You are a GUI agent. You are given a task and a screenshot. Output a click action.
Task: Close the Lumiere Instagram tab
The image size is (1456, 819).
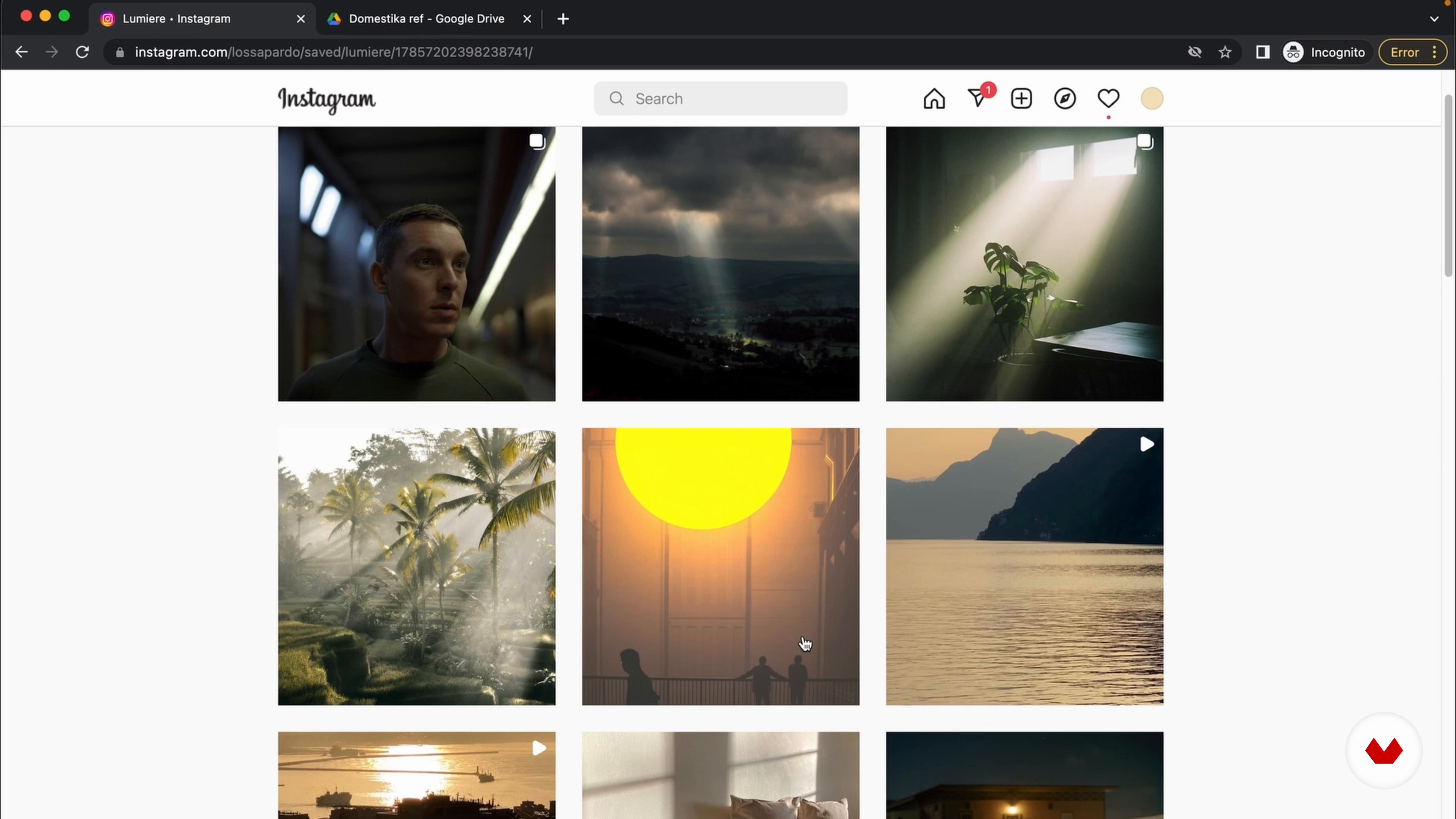301,19
